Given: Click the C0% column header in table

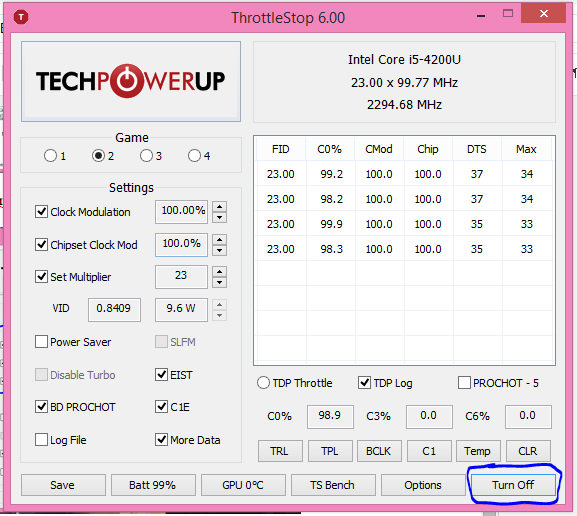Looking at the screenshot, I should [330, 149].
